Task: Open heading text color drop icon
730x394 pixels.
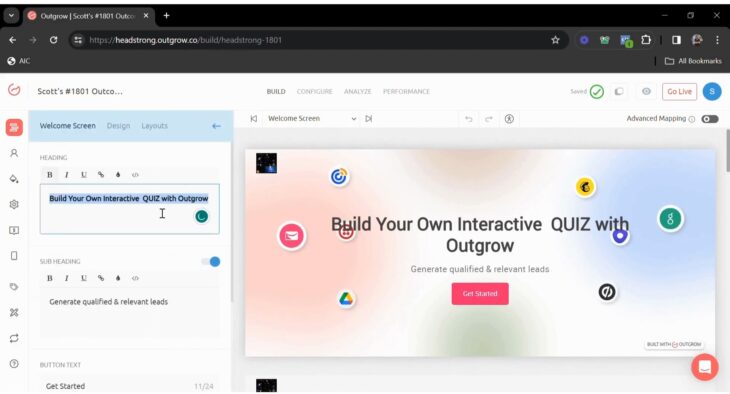Action: point(118,175)
